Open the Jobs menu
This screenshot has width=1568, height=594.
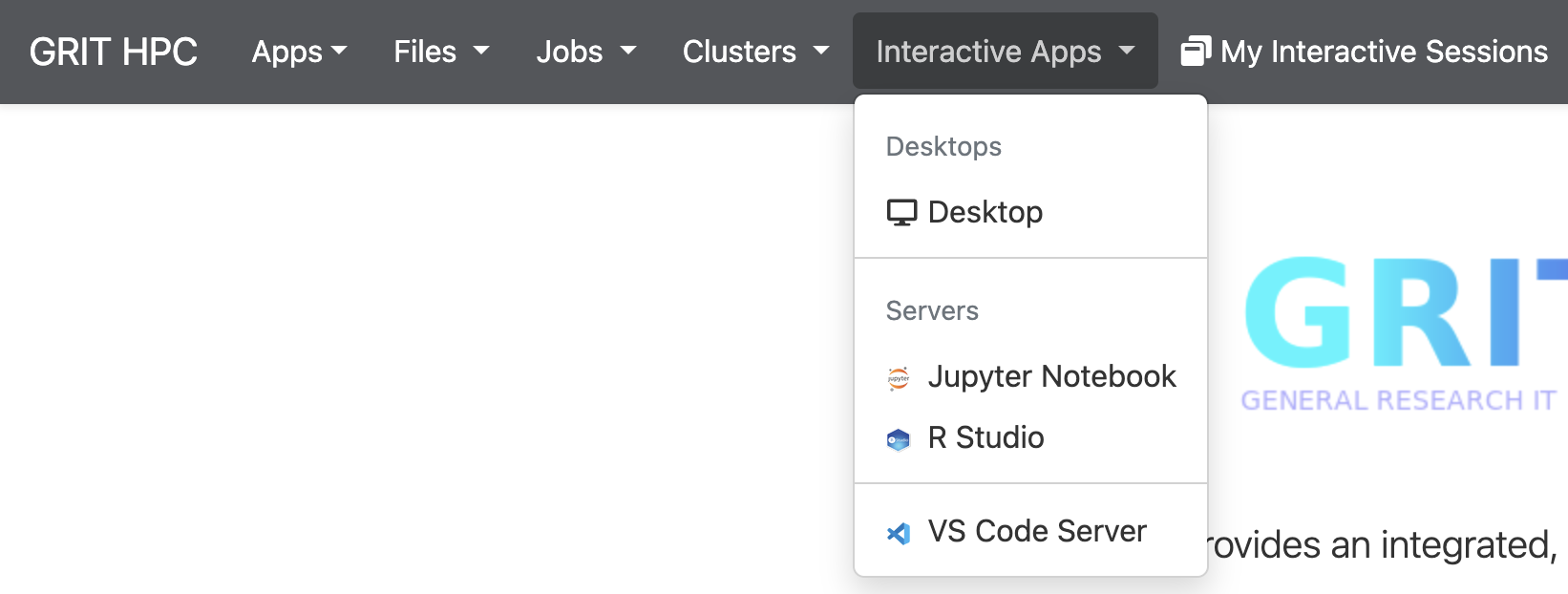click(585, 52)
